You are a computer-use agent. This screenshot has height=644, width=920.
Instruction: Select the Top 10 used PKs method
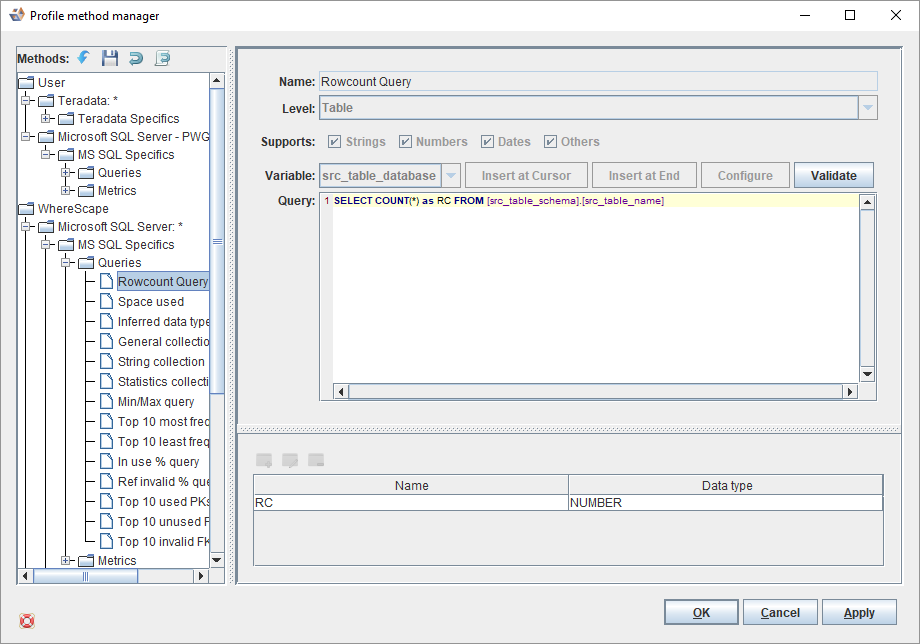point(163,501)
